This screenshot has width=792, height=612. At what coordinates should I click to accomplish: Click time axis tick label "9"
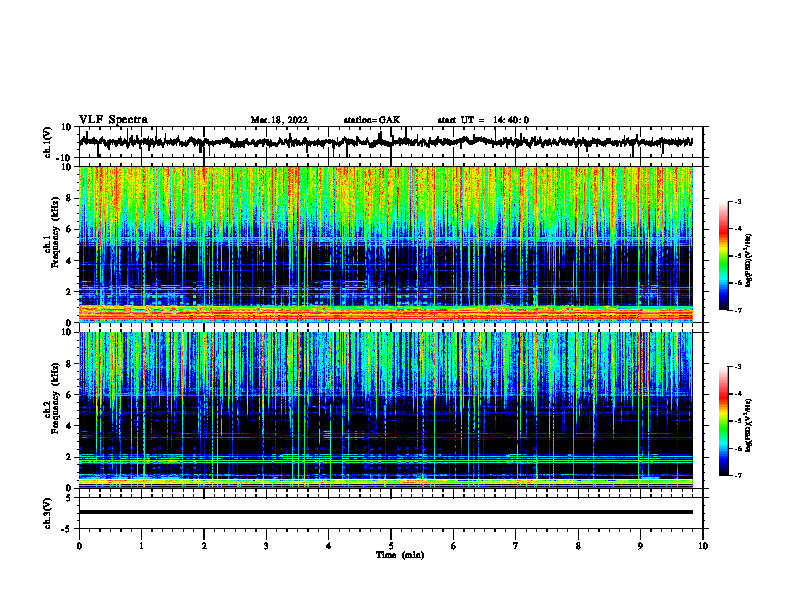[x=640, y=546]
